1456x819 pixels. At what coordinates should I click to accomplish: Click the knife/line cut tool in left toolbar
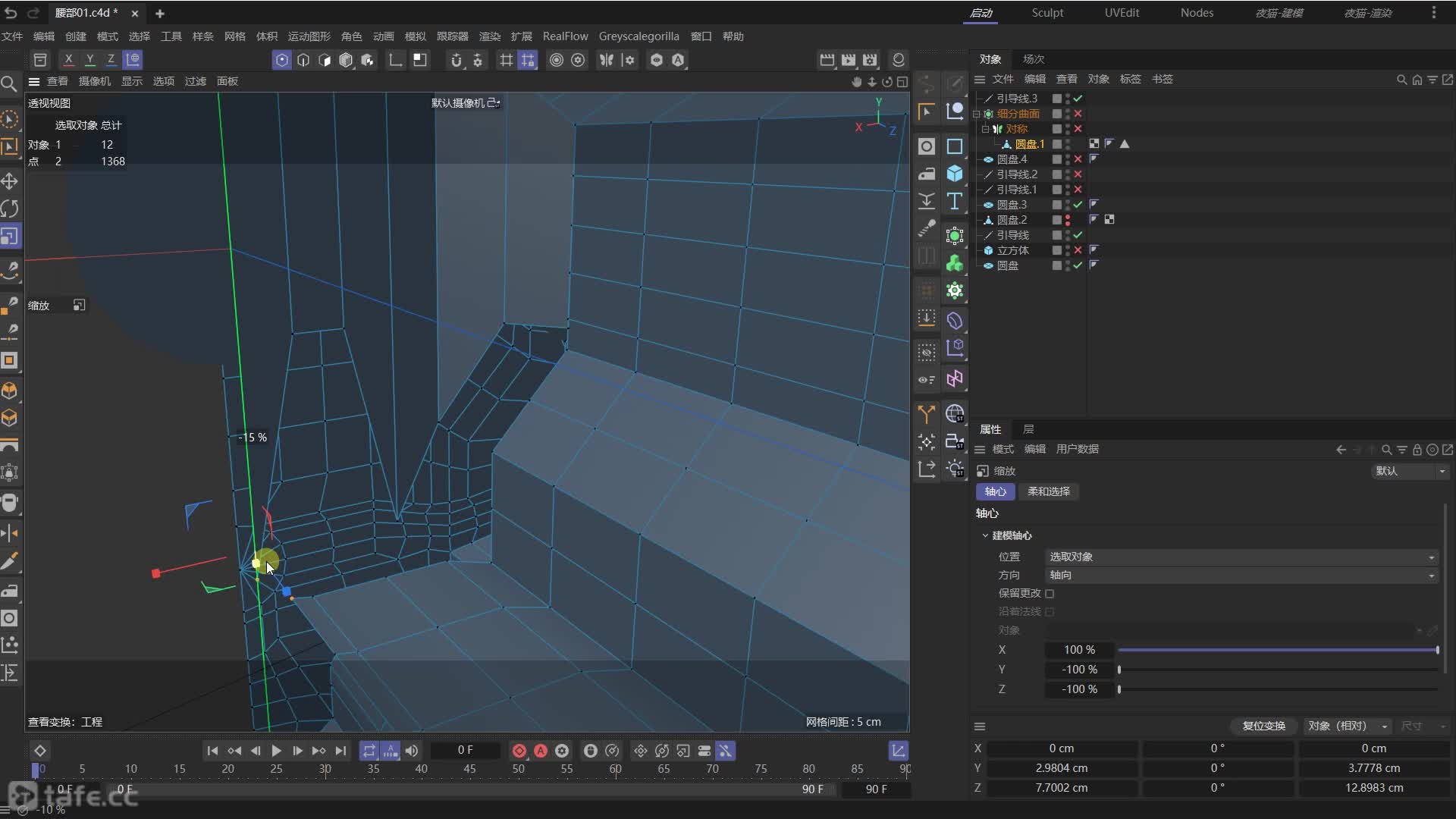point(10,562)
